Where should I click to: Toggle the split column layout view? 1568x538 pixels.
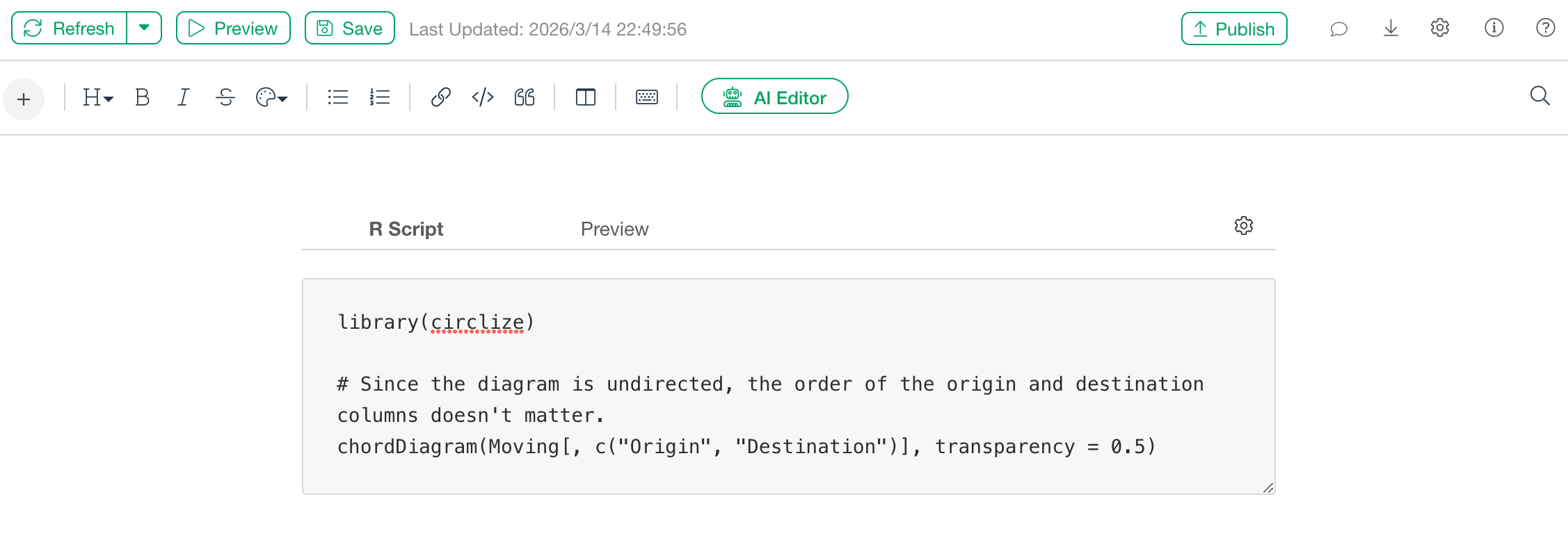point(586,97)
